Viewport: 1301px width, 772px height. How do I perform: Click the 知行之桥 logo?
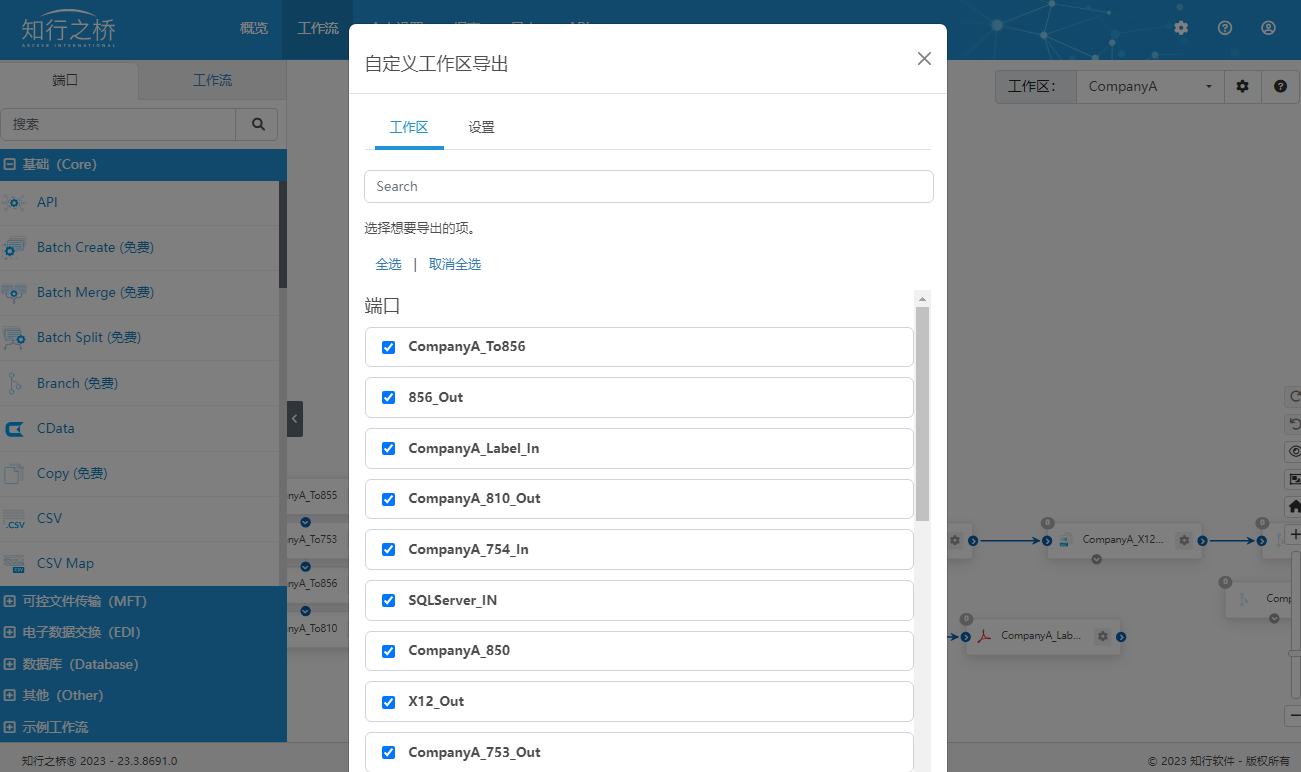(x=68, y=29)
